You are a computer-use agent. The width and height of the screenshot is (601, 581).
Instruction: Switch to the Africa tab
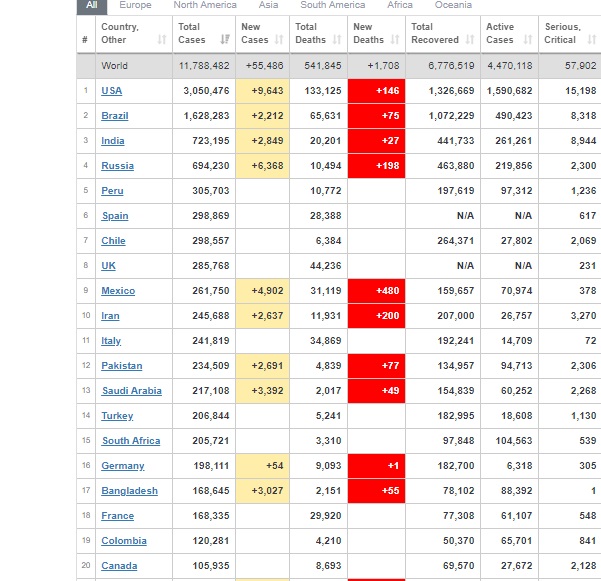(400, 5)
